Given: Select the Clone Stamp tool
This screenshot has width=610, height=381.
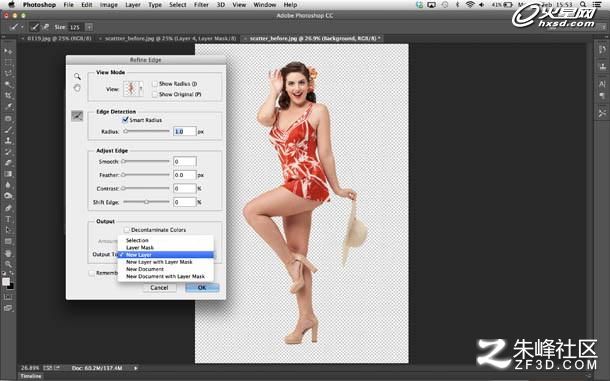Looking at the screenshot, I should 8,140.
